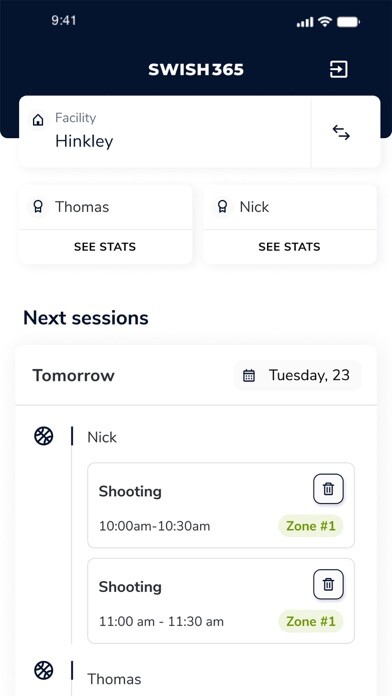Viewport: 392px width, 696px height.
Task: Delete the 11:00 am - 11:30 am Shooting session
Action: click(329, 584)
